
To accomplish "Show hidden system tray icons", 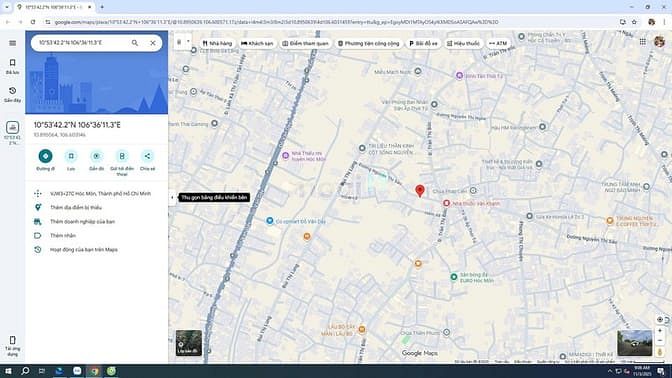I will [x=610, y=371].
